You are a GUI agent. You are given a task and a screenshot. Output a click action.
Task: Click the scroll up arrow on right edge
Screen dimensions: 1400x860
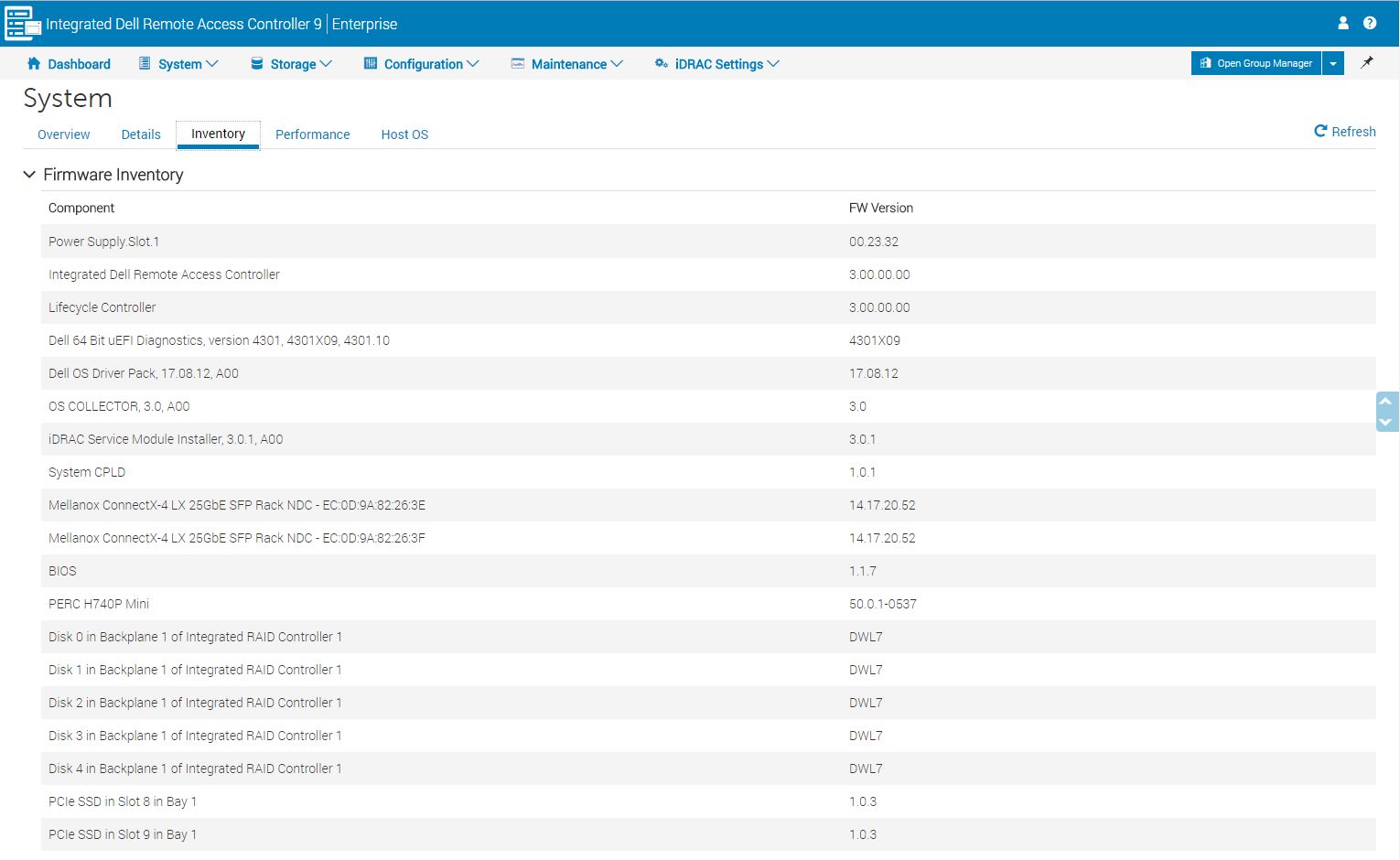pos(1385,402)
